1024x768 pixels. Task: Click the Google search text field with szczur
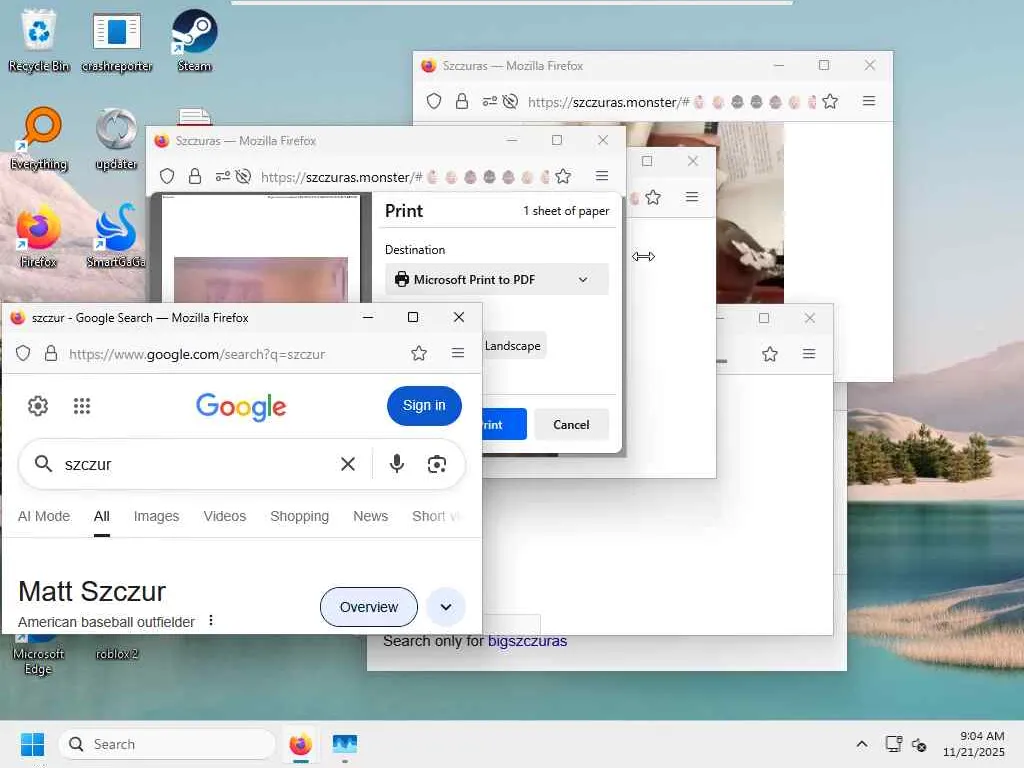tap(196, 464)
